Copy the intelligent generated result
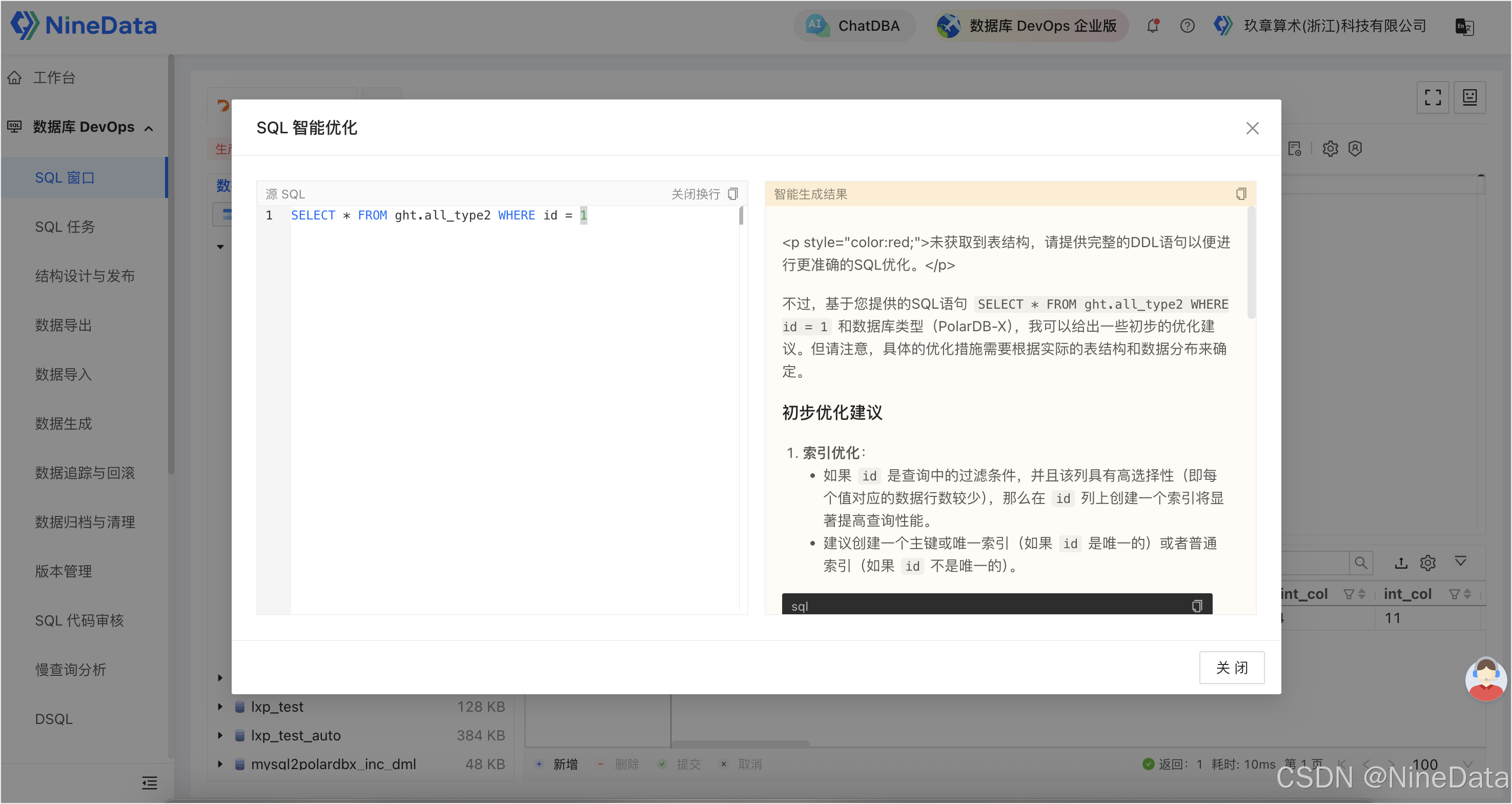This screenshot has width=1512, height=804. (1240, 194)
